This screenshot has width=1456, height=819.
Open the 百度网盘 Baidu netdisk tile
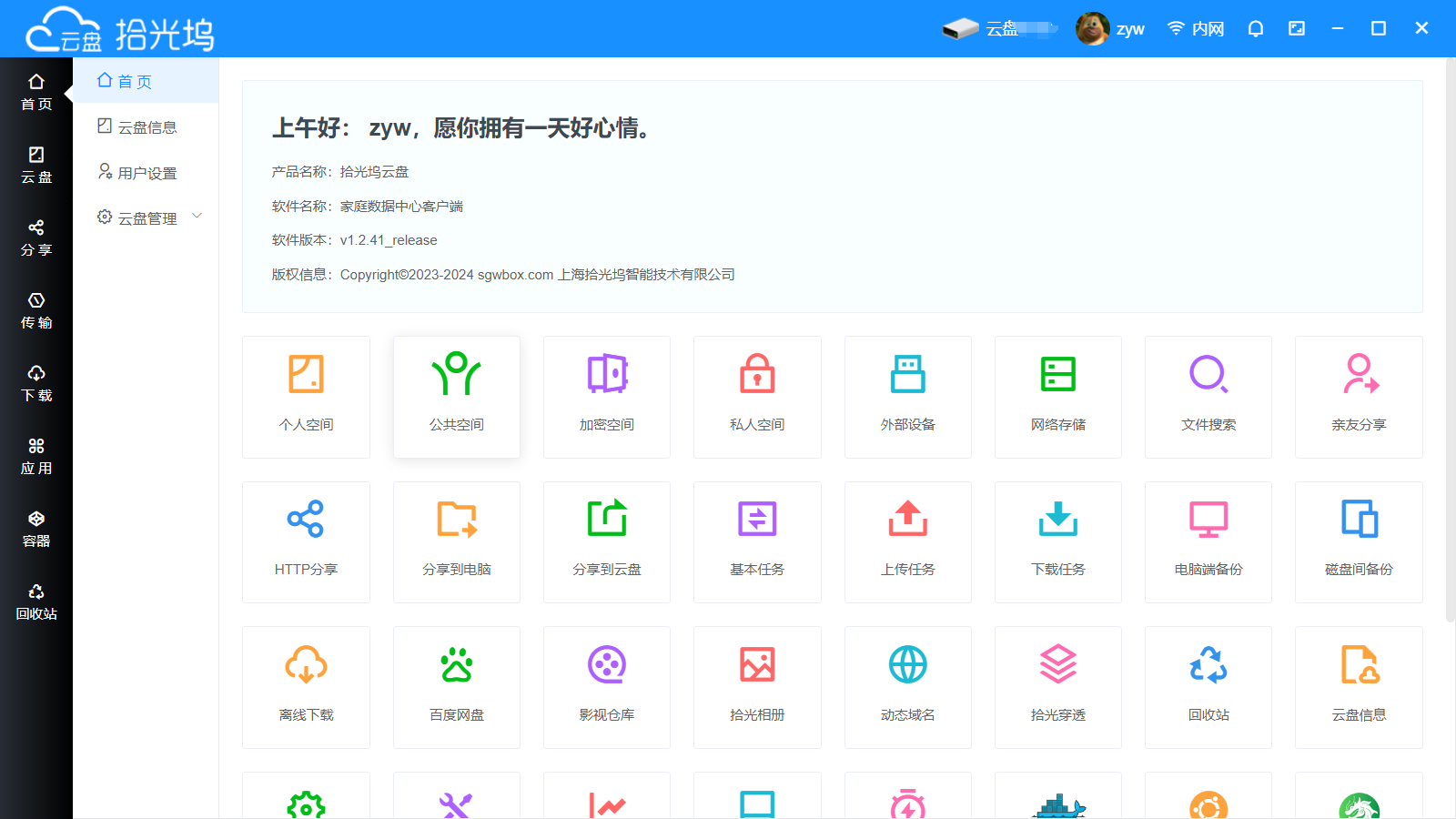(457, 687)
